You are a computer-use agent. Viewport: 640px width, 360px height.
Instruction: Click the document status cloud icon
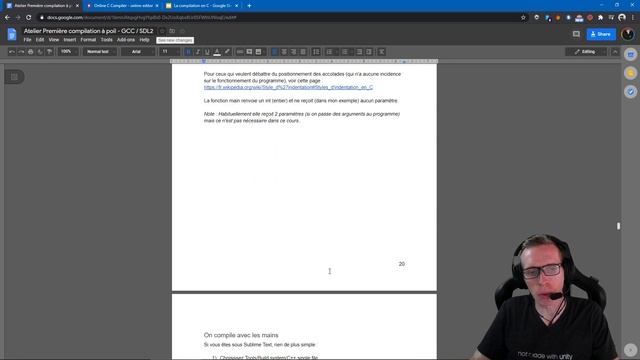click(182, 31)
